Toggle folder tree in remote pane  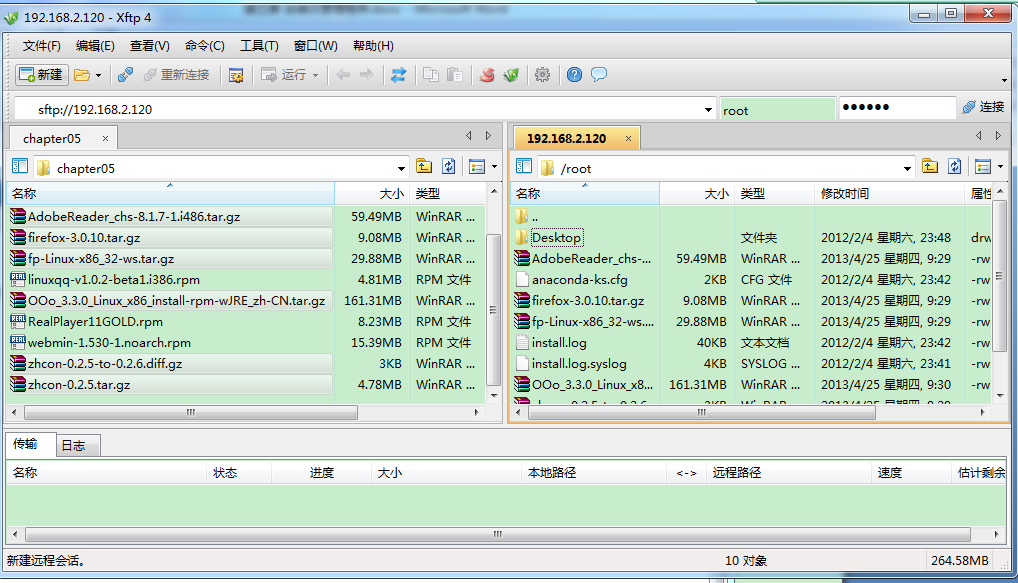tap(525, 167)
